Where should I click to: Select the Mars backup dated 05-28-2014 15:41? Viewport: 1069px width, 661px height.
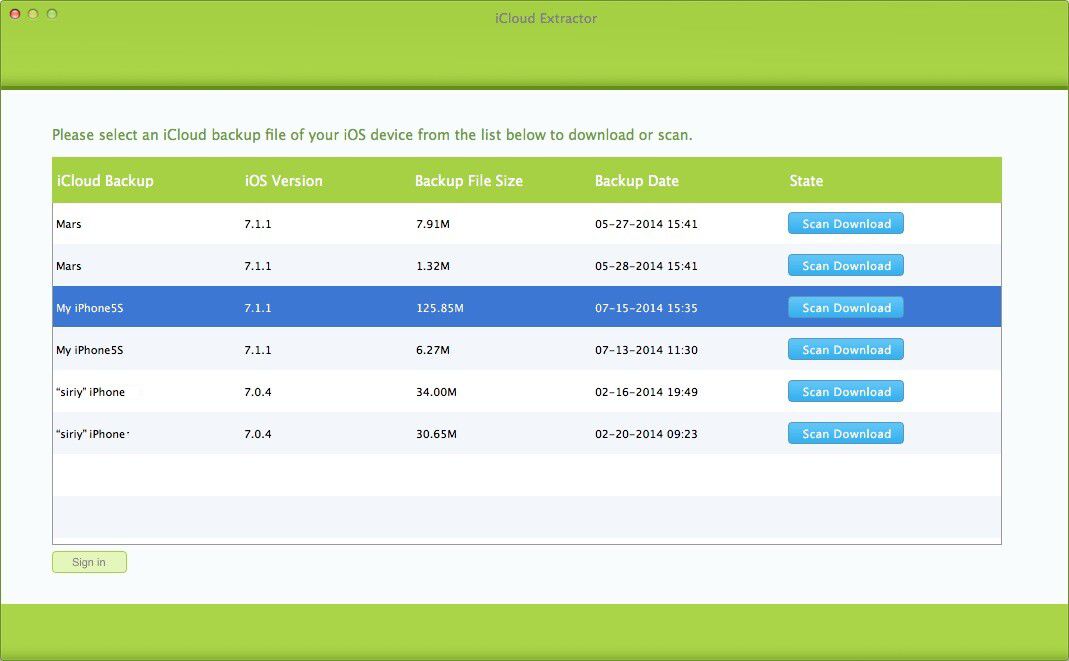(x=526, y=266)
